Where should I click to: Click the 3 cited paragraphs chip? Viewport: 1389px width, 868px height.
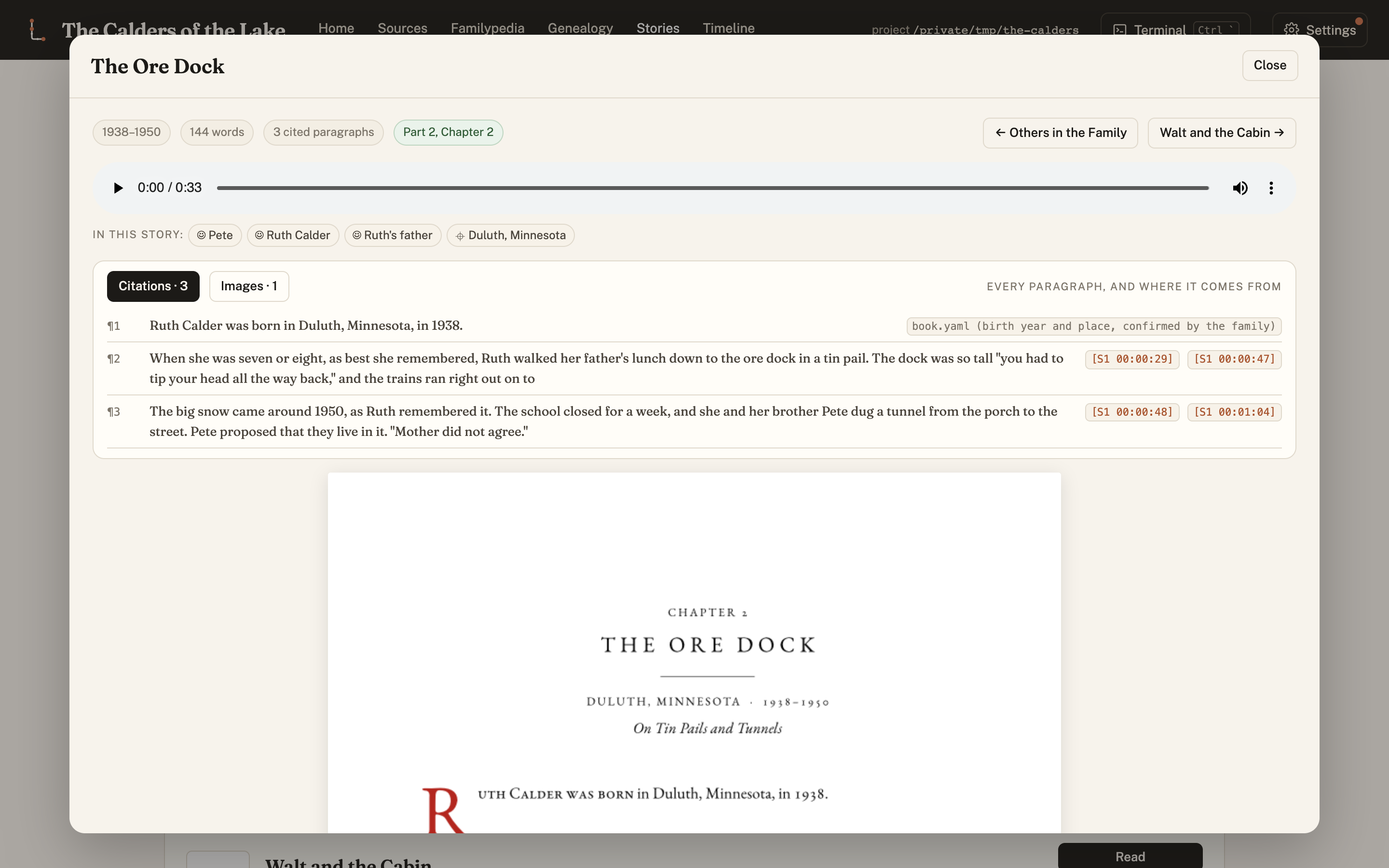(324, 132)
